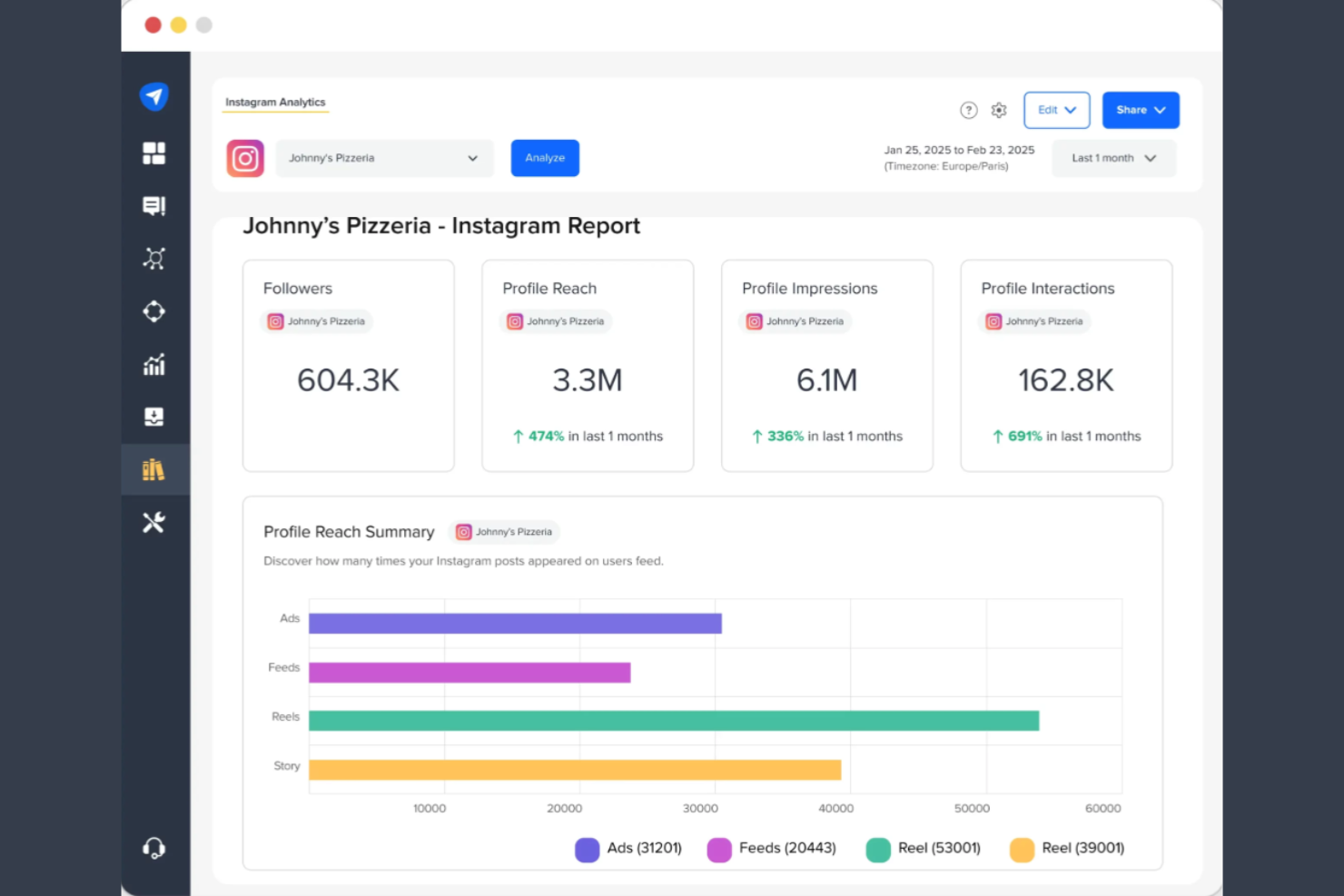Open the support headset icon at bottom

(154, 847)
